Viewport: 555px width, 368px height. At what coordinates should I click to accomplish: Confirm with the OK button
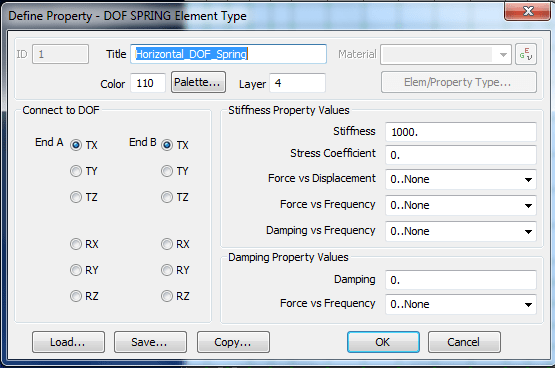pyautogui.click(x=383, y=342)
